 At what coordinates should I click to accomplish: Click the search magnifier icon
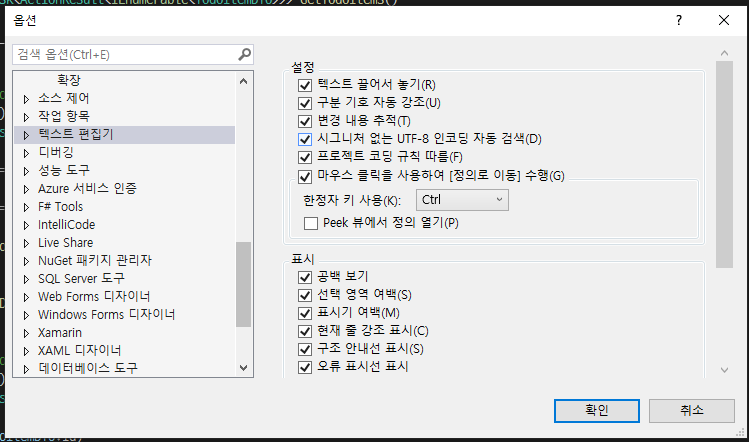pos(244,54)
